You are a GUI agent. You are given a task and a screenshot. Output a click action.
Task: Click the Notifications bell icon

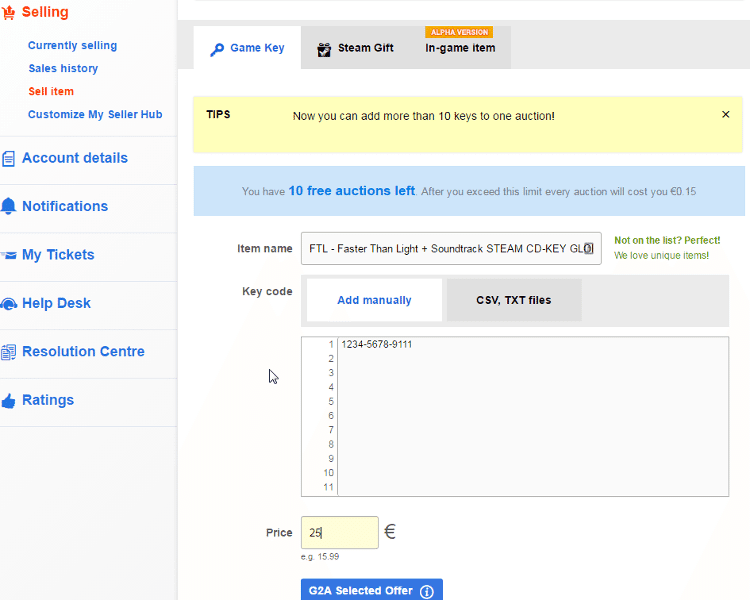pyautogui.click(x=8, y=206)
